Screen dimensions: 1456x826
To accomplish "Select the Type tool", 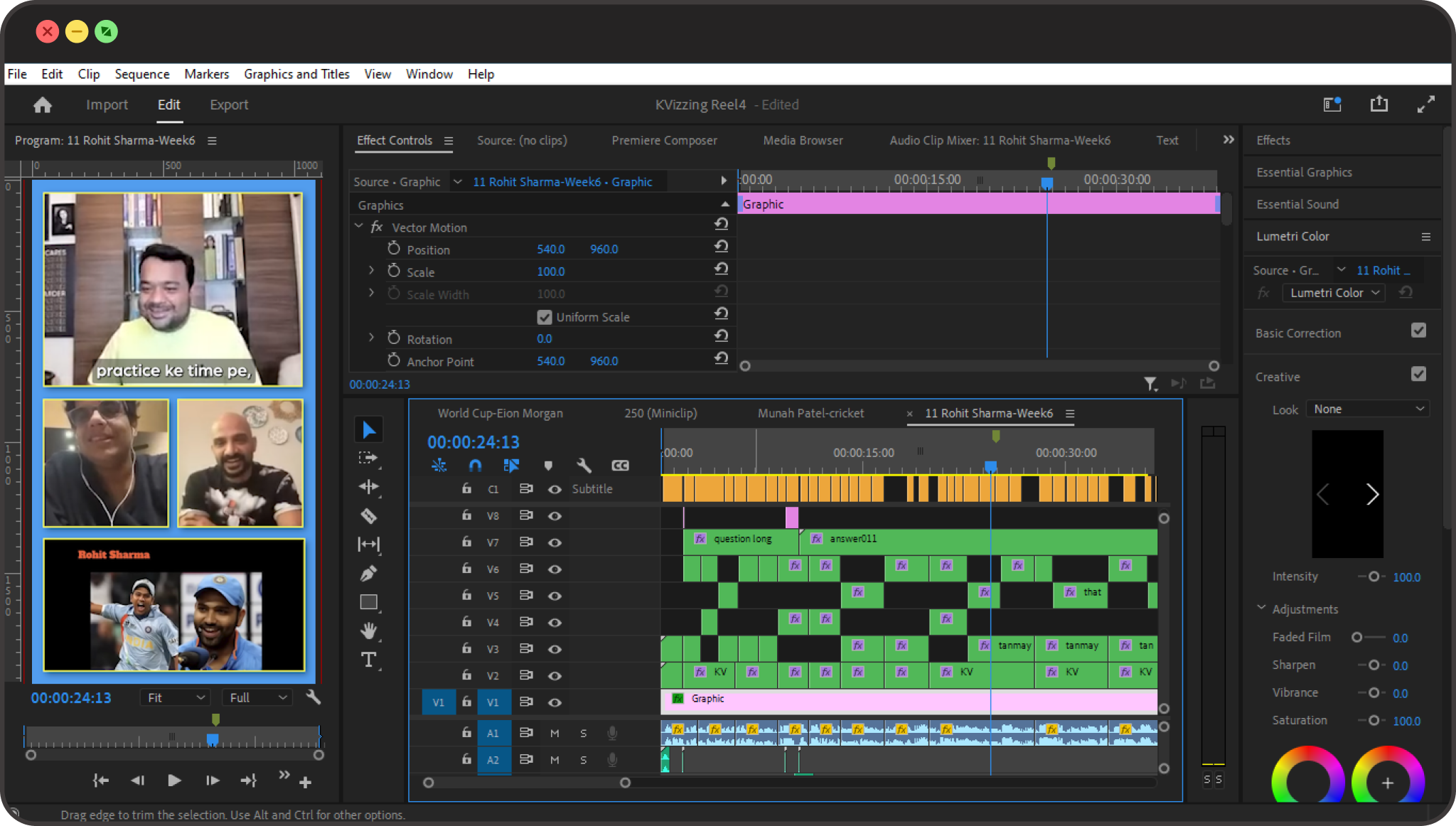I will point(368,660).
